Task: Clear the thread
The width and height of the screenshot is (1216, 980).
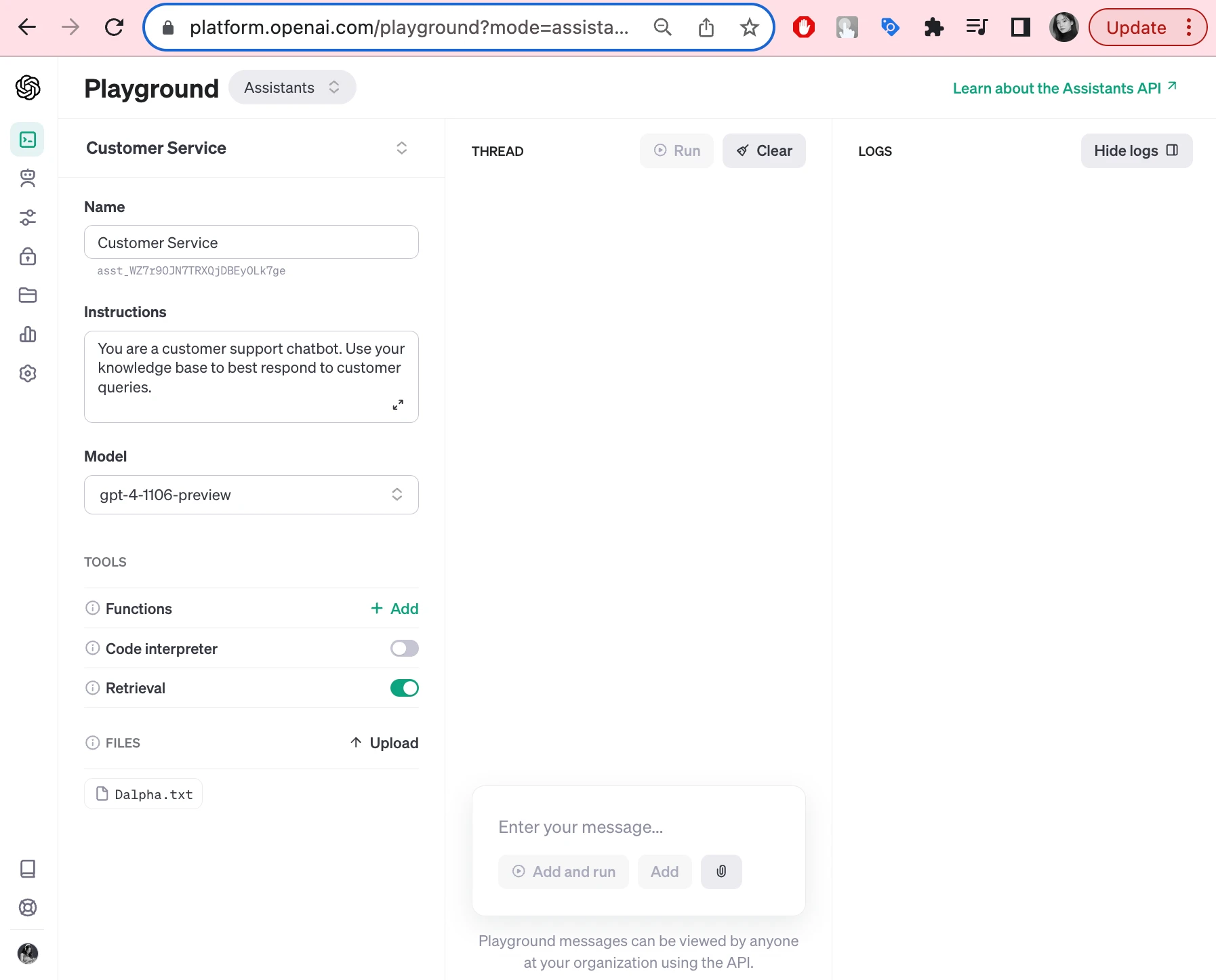Action: (x=764, y=150)
